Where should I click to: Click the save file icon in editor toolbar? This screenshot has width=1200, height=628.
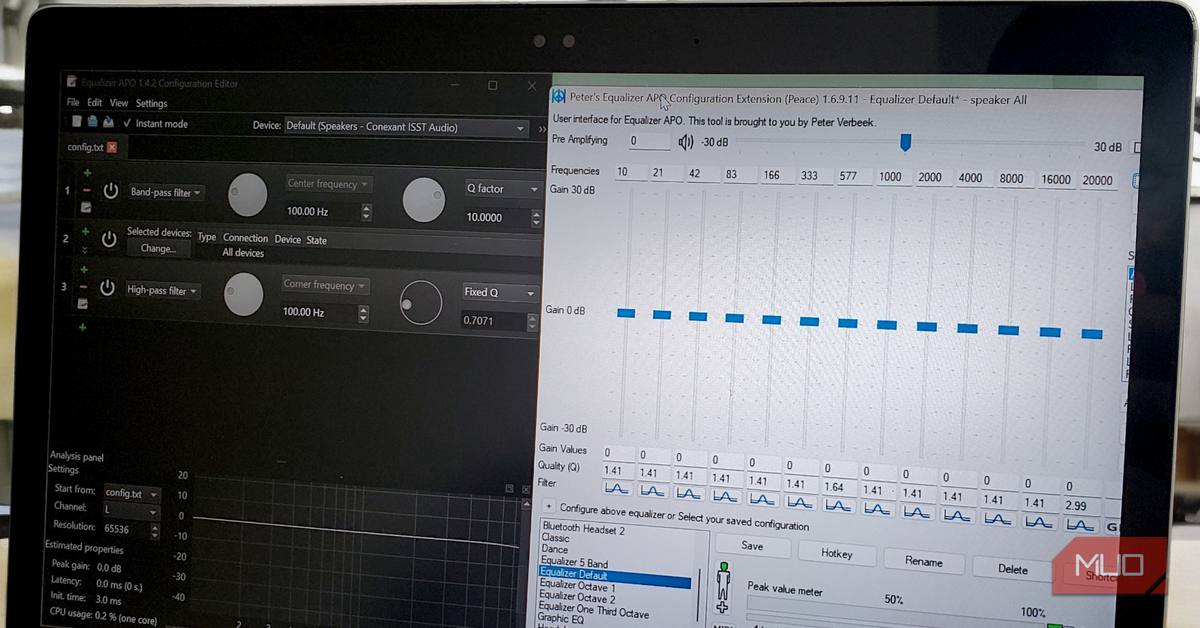[x=108, y=122]
